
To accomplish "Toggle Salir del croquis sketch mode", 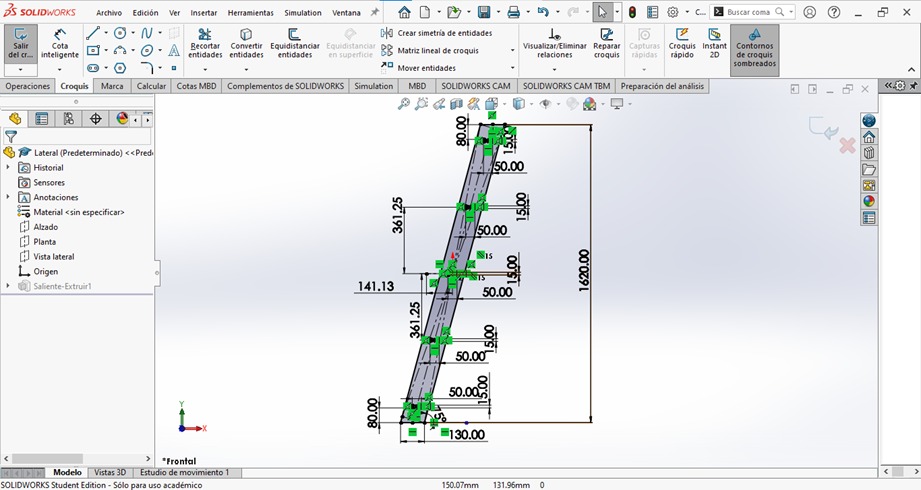I will (x=21, y=43).
